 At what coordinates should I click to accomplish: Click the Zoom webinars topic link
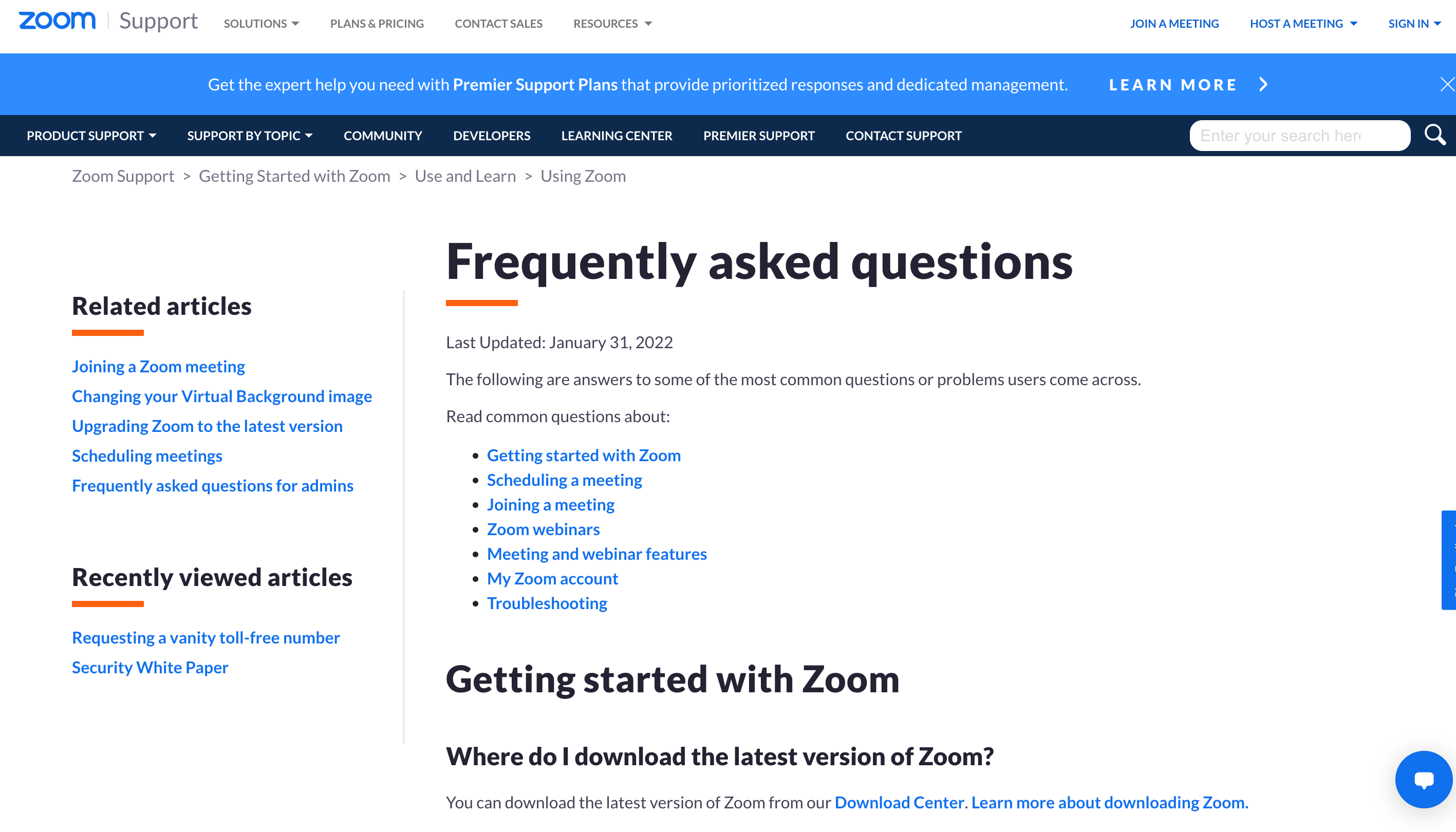[x=543, y=528]
